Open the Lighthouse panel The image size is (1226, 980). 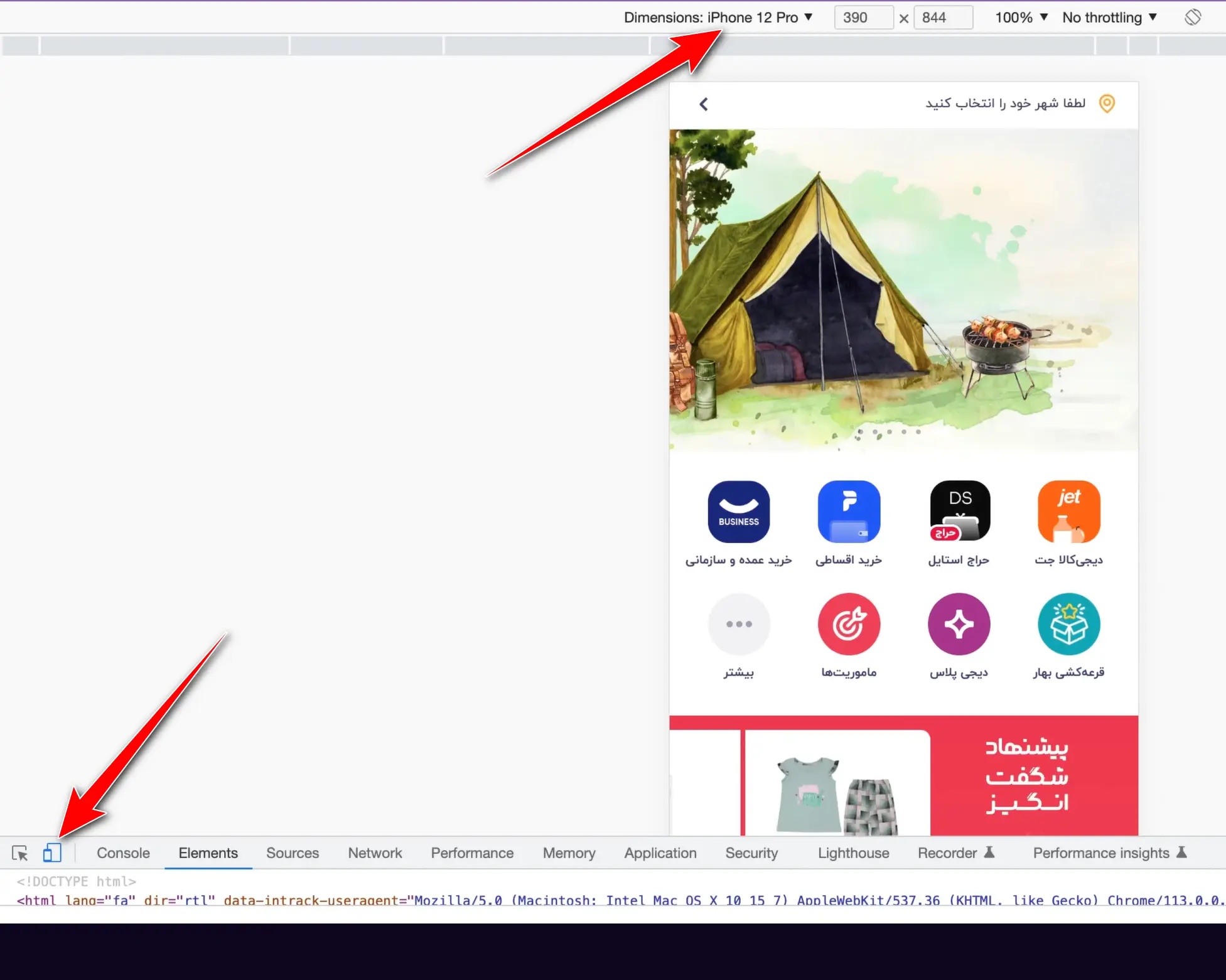point(853,853)
